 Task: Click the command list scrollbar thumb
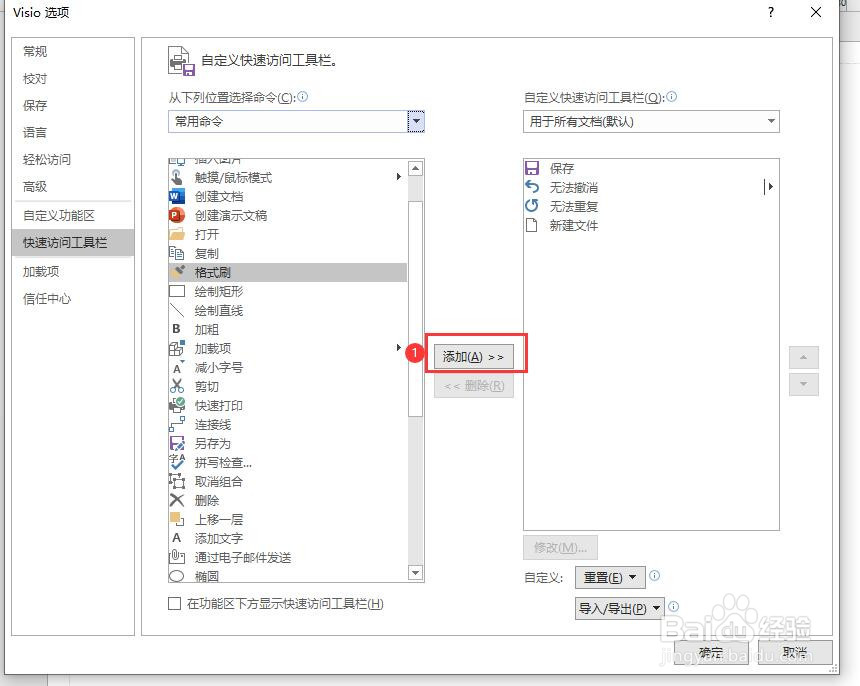tap(416, 309)
